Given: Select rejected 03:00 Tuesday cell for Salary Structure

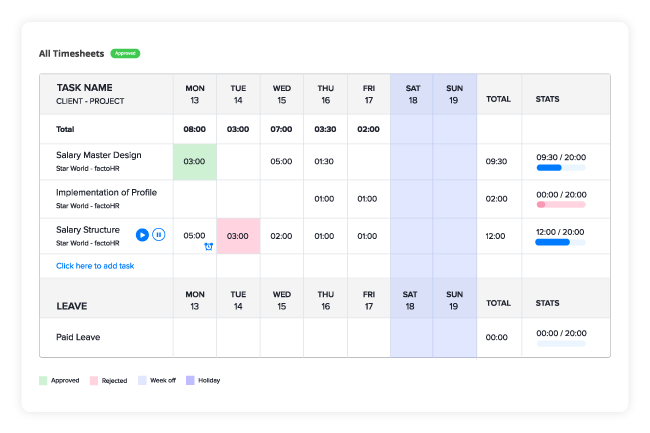Looking at the screenshot, I should tap(238, 236).
